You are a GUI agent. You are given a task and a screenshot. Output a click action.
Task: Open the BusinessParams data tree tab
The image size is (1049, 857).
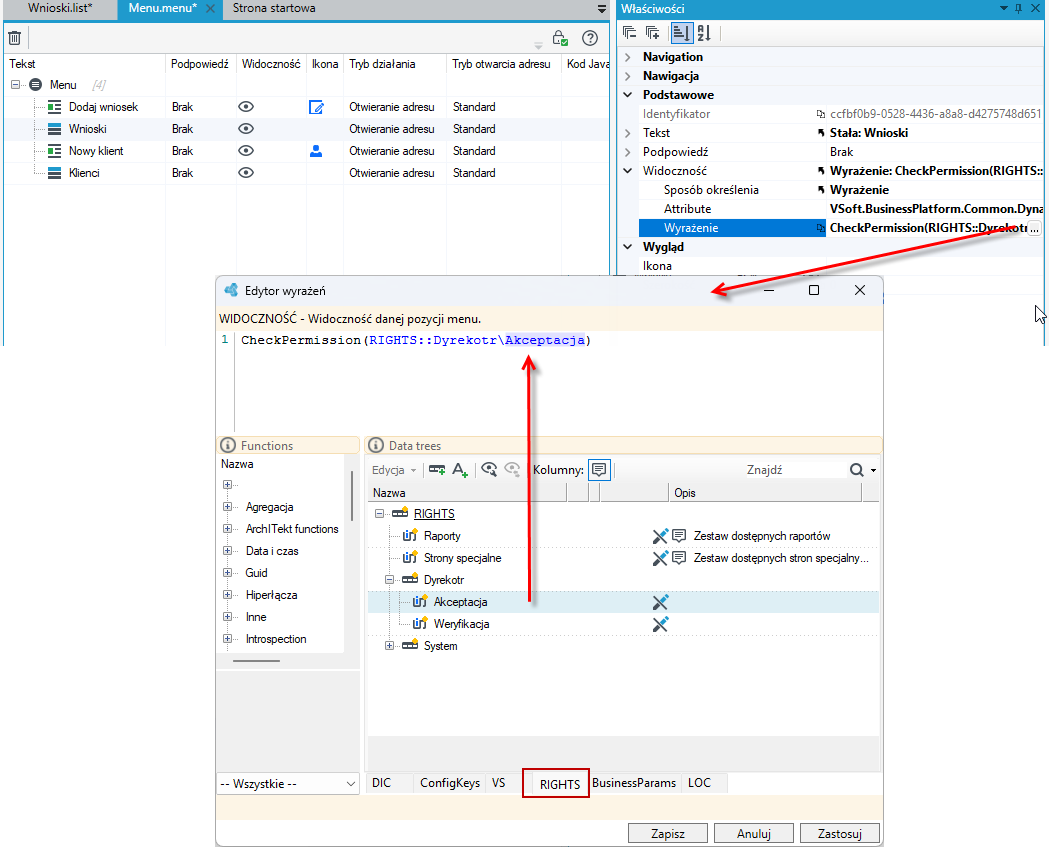tap(634, 783)
